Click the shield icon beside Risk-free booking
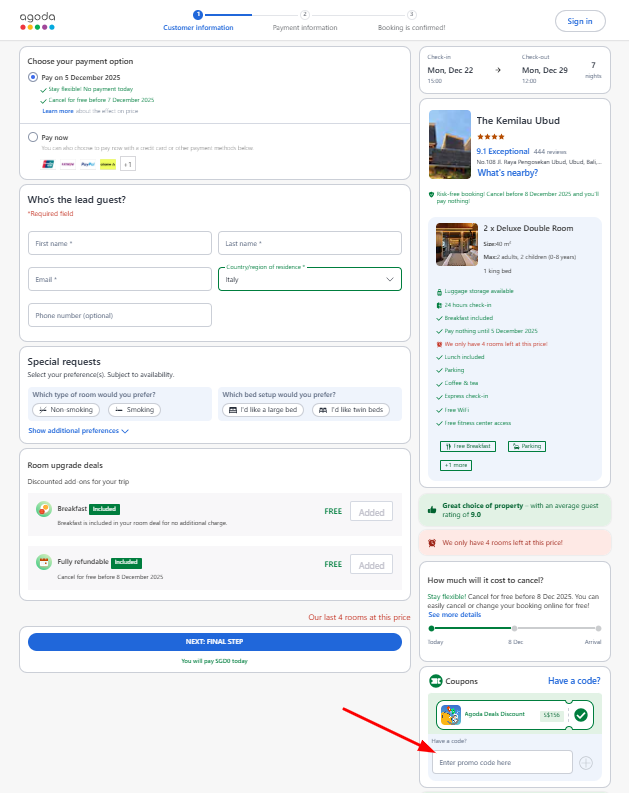Image resolution: width=629 pixels, height=793 pixels. click(431, 194)
